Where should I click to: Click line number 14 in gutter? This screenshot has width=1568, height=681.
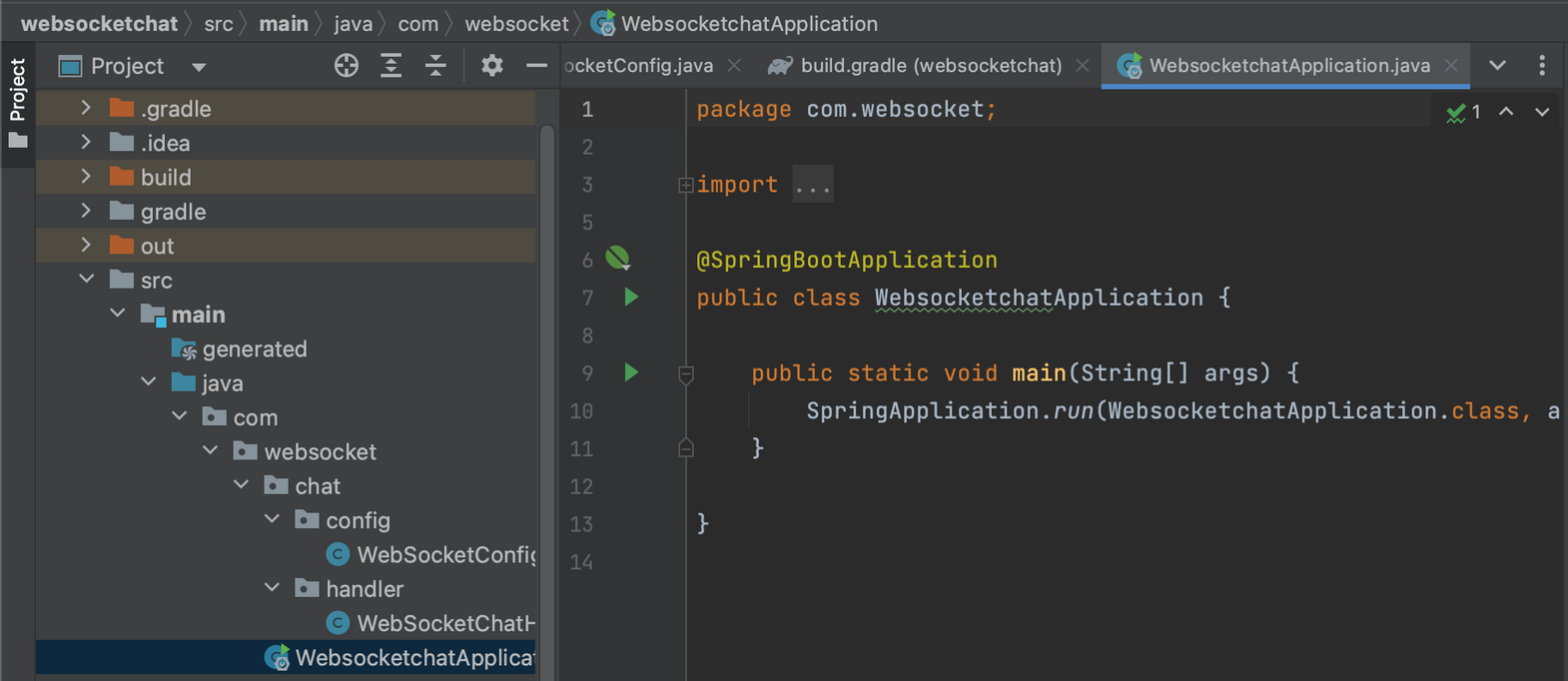point(581,562)
